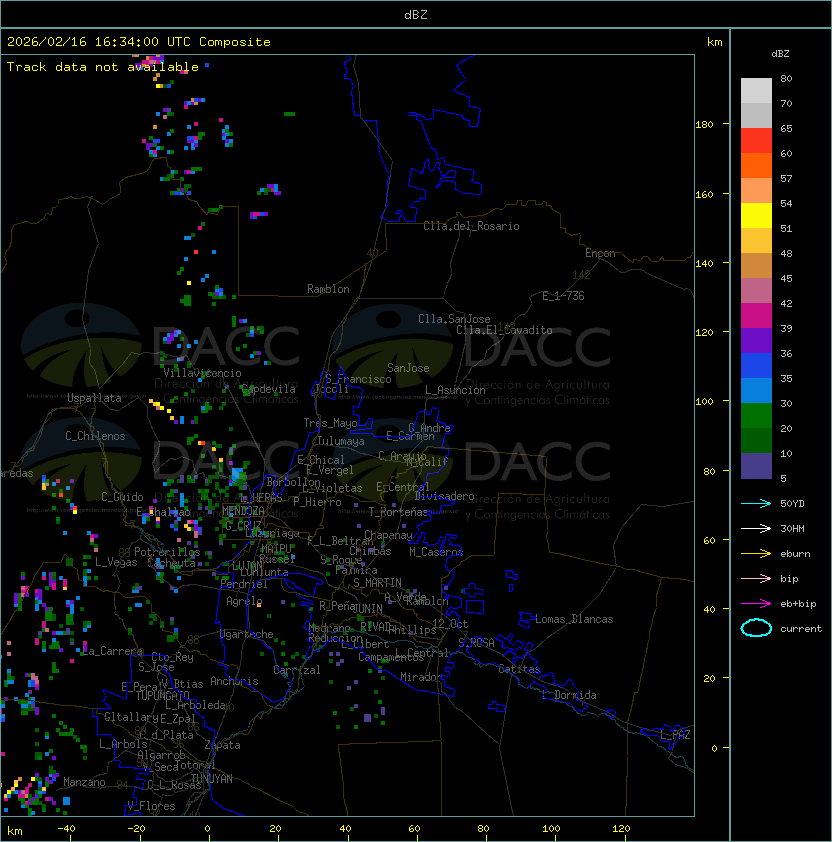Select the TUNUYAN label on the map
The height and width of the screenshot is (842, 832).
(x=211, y=778)
